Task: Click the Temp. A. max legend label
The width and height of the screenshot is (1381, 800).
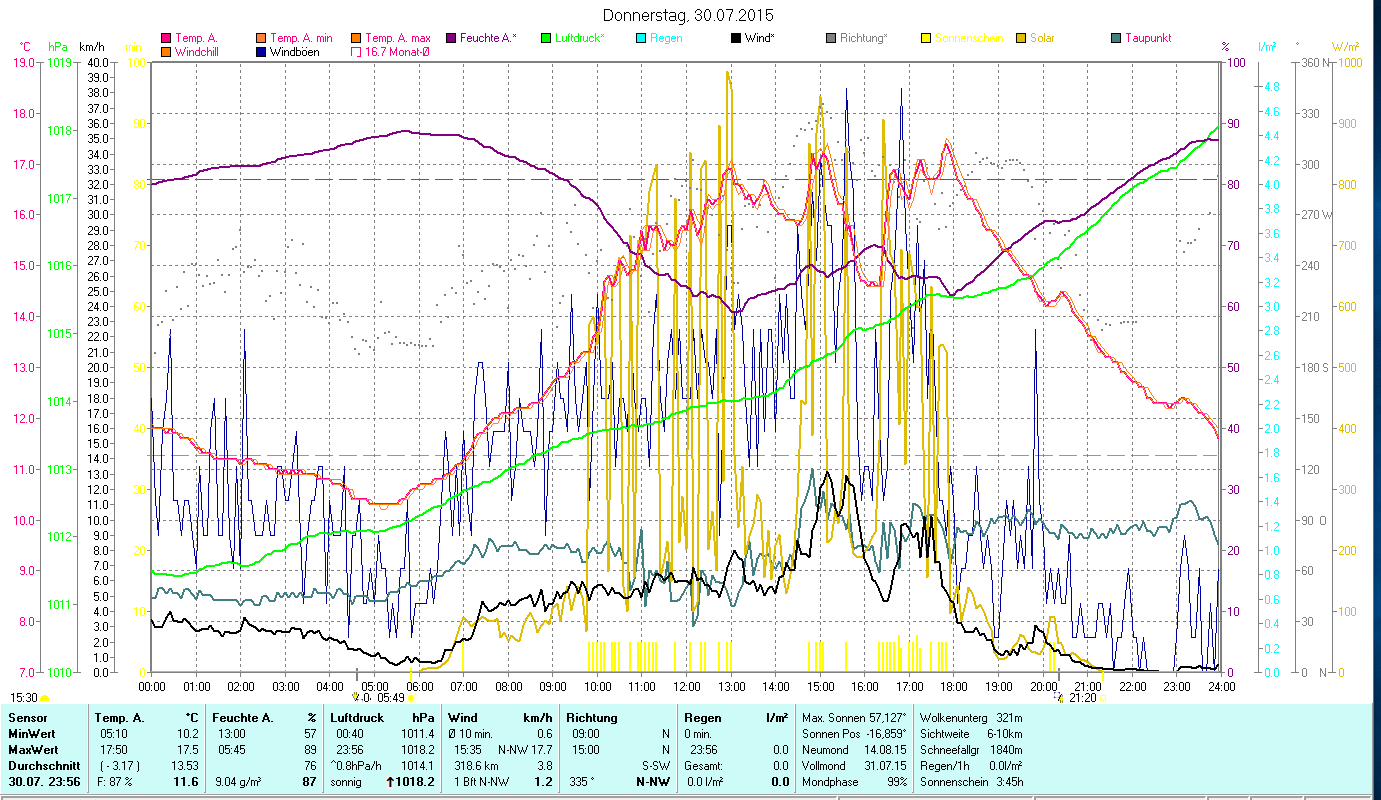Action: [398, 38]
